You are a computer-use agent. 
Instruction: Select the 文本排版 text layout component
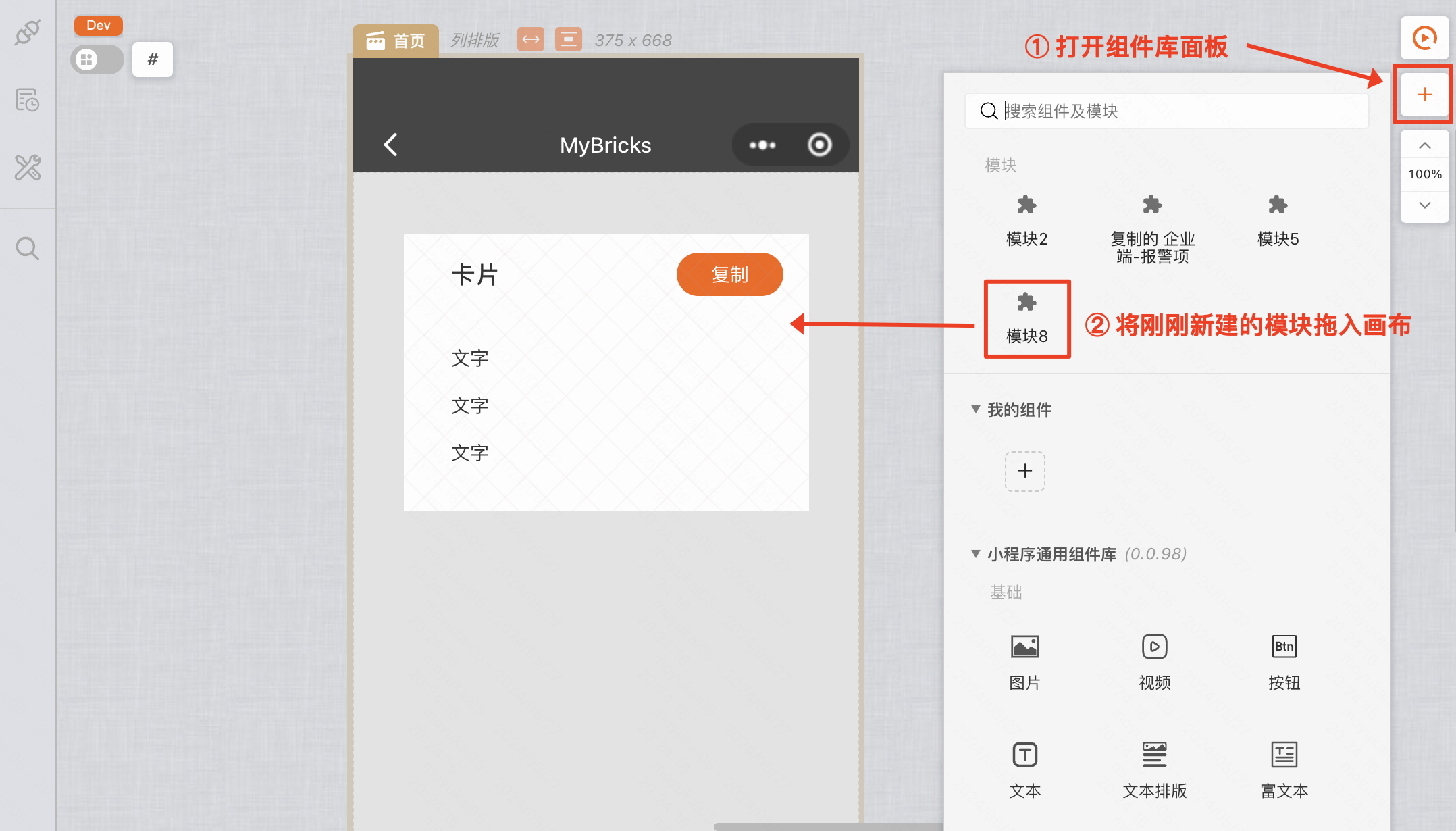[1155, 770]
